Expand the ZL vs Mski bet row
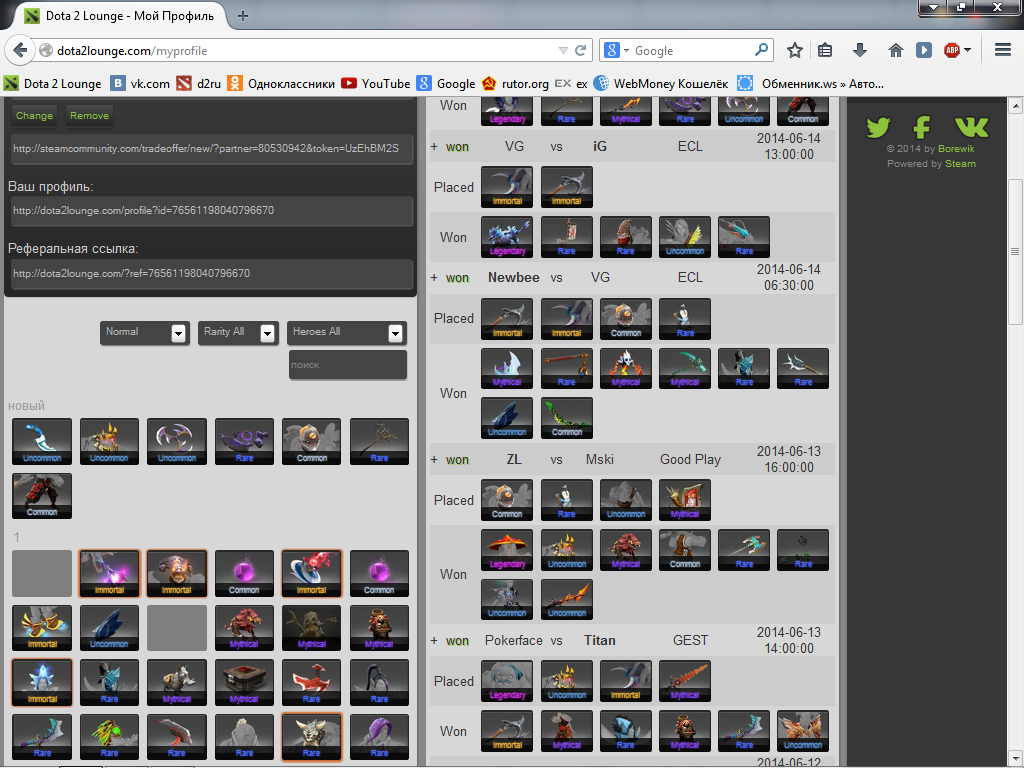 (434, 460)
